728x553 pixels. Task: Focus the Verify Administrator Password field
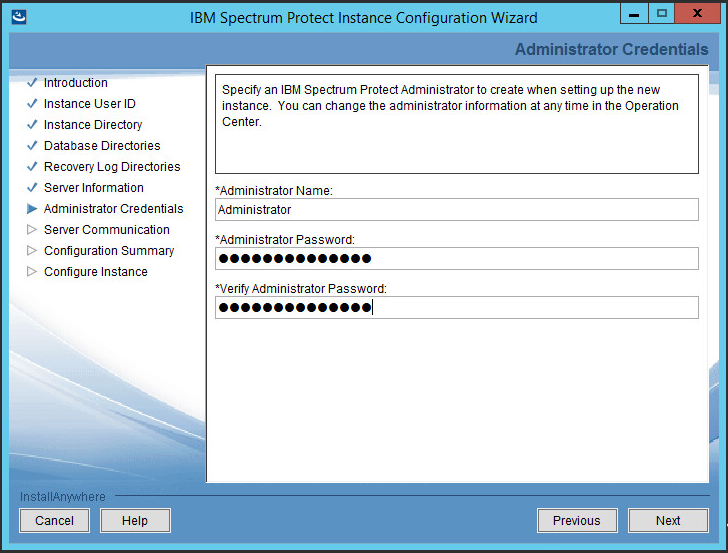click(456, 308)
